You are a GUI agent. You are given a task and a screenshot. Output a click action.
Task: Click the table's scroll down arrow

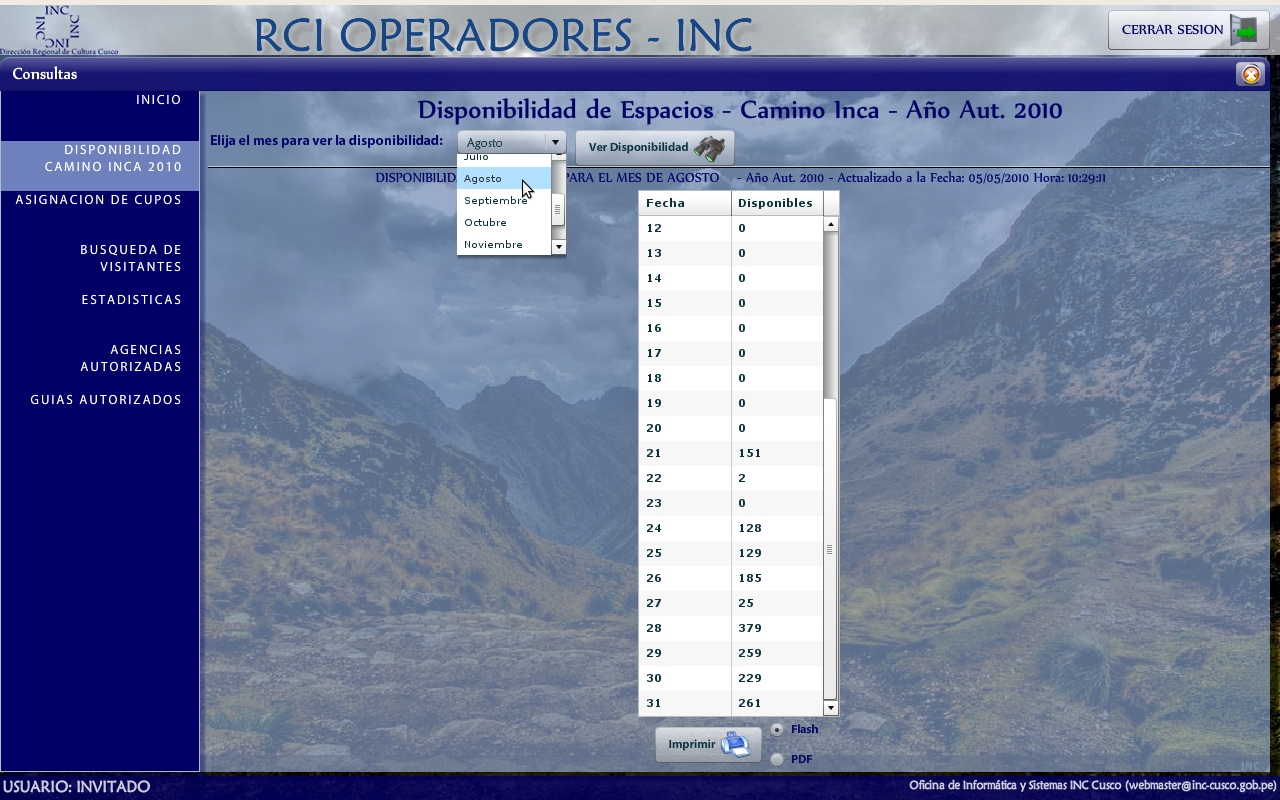click(830, 708)
